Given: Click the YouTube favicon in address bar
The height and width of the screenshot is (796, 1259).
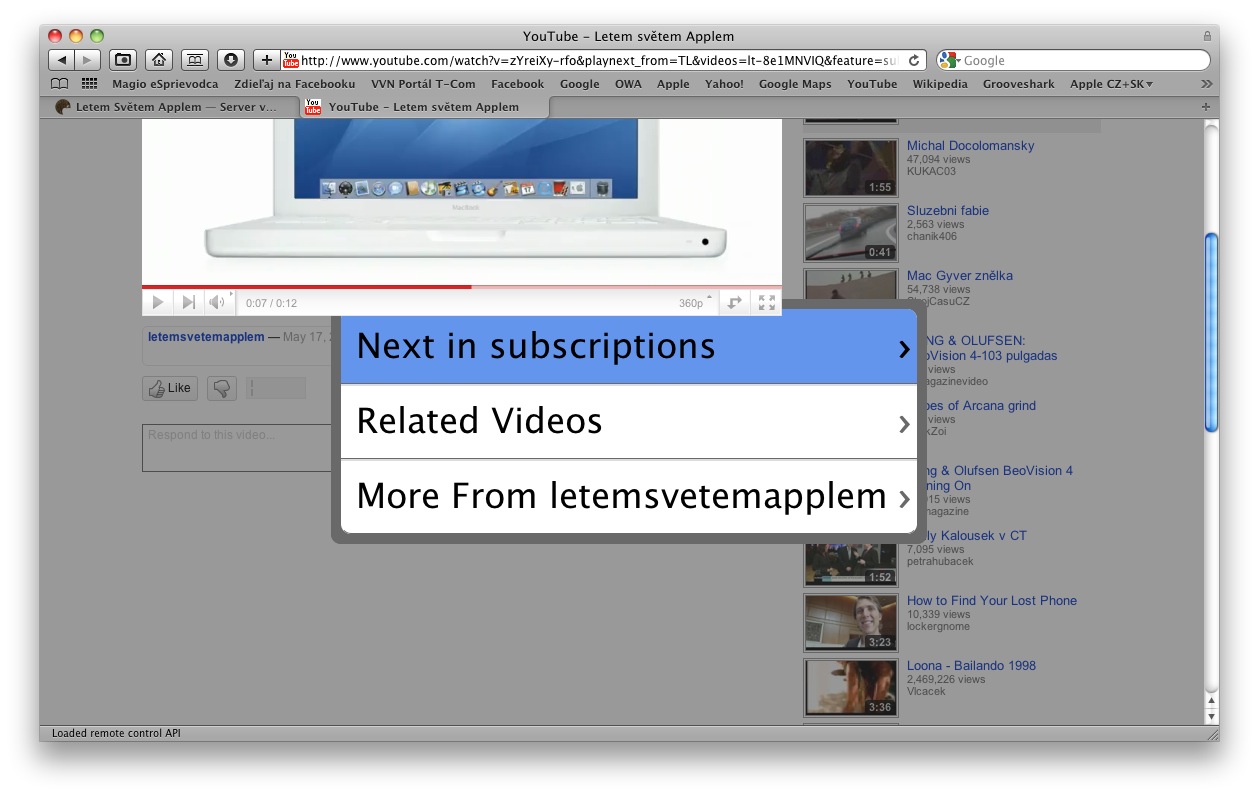Looking at the screenshot, I should [291, 60].
